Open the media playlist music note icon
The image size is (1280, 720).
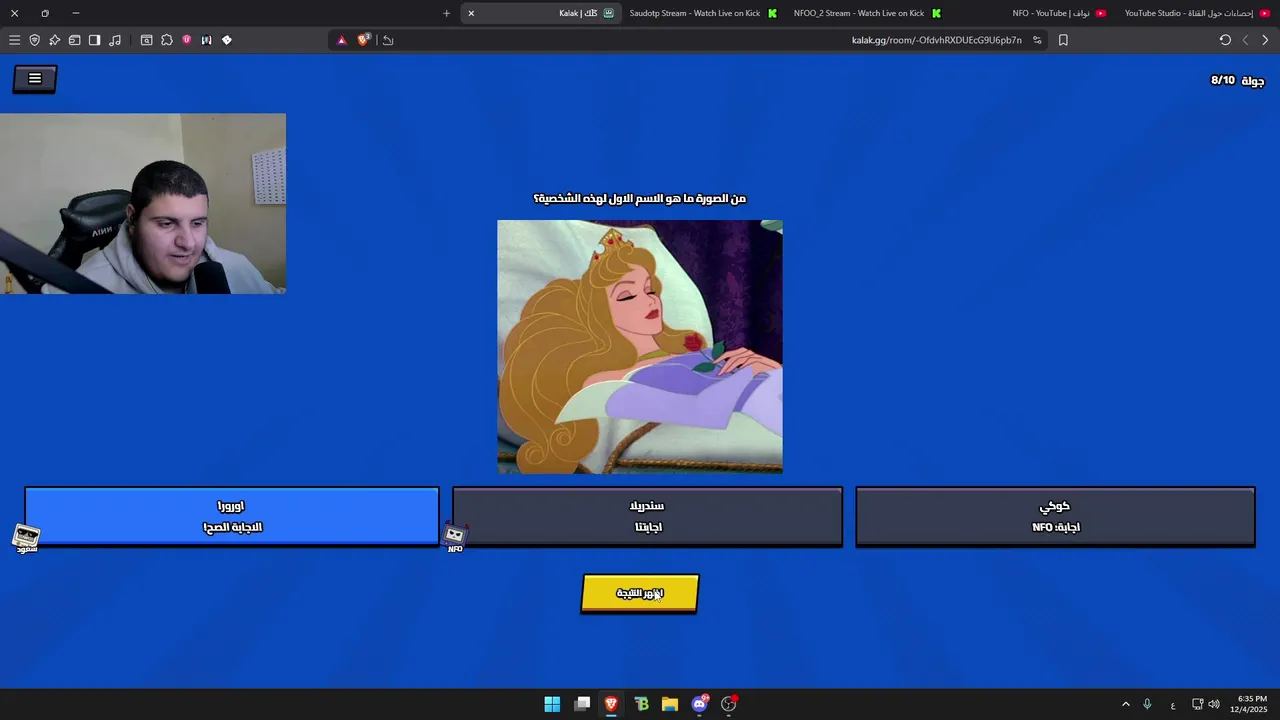[115, 40]
